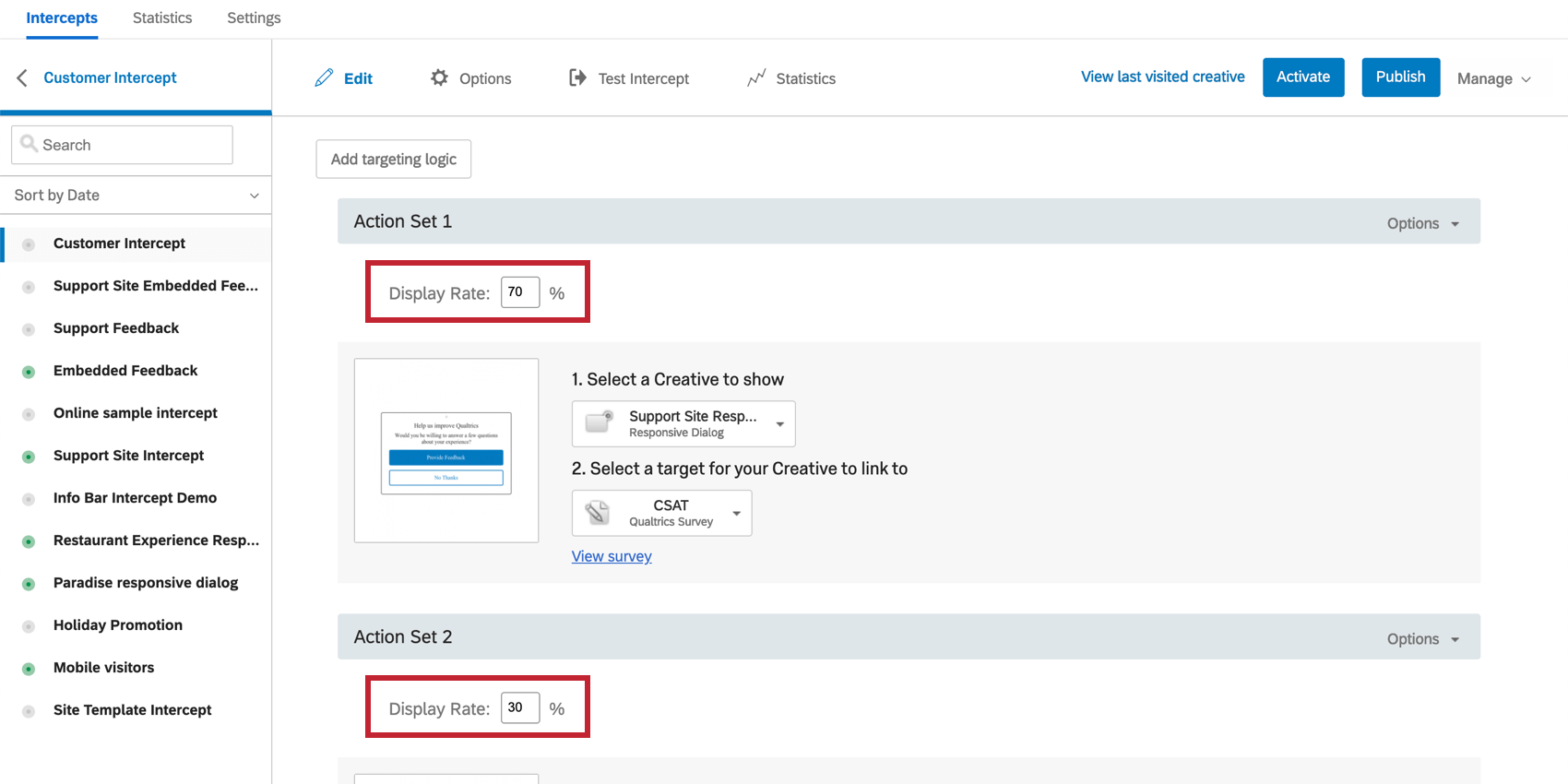Click the magnifying glass search icon
The image size is (1568, 784).
tap(29, 144)
